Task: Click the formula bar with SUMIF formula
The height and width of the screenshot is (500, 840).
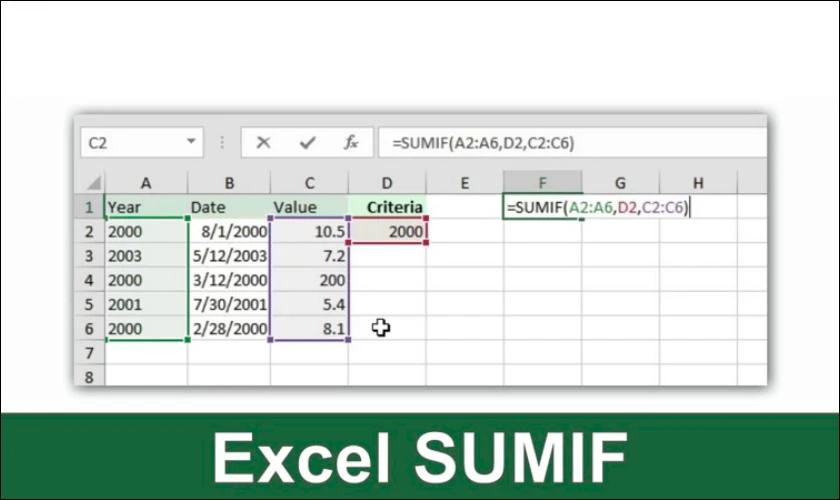Action: click(573, 143)
